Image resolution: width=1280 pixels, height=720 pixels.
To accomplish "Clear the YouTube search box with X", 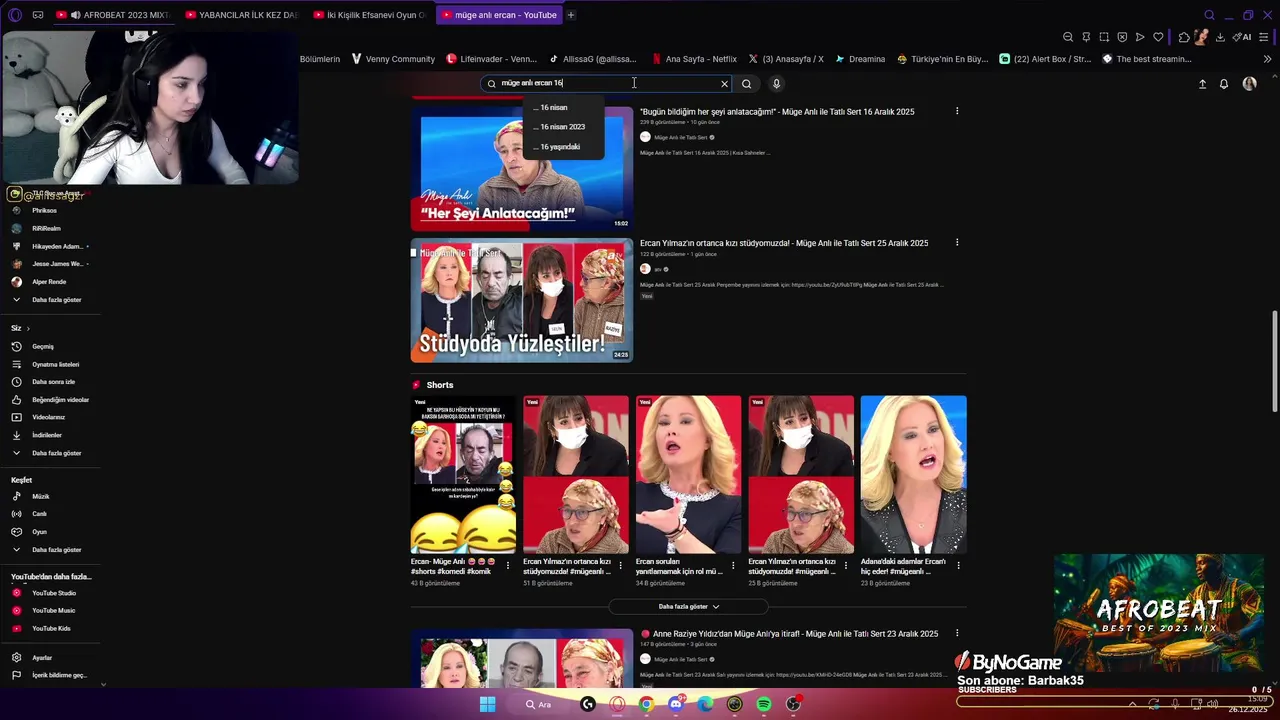I will [x=724, y=84].
